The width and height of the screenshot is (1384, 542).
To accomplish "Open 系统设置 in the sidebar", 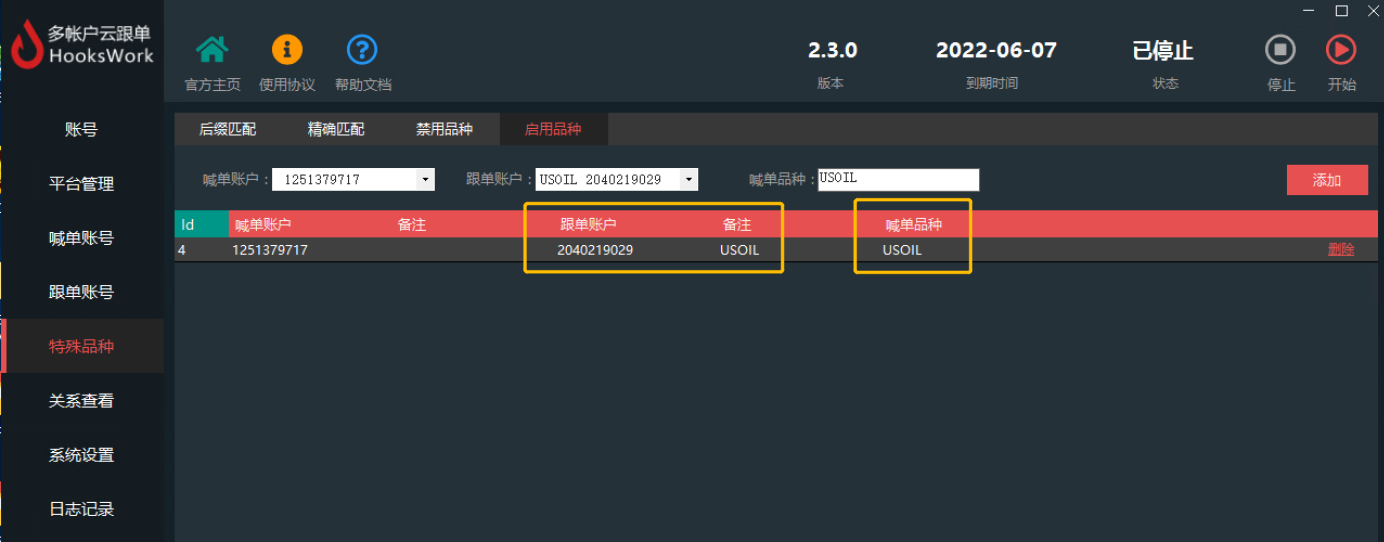I will coord(81,455).
